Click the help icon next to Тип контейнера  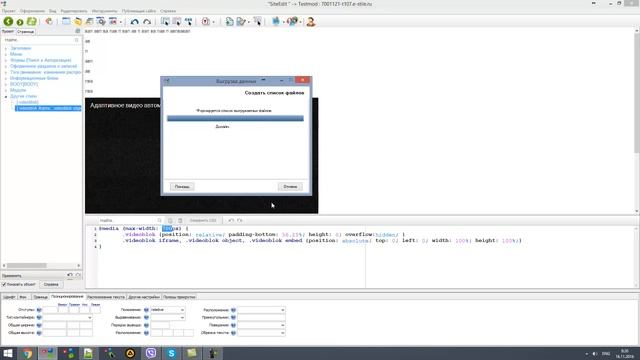(x=39, y=318)
